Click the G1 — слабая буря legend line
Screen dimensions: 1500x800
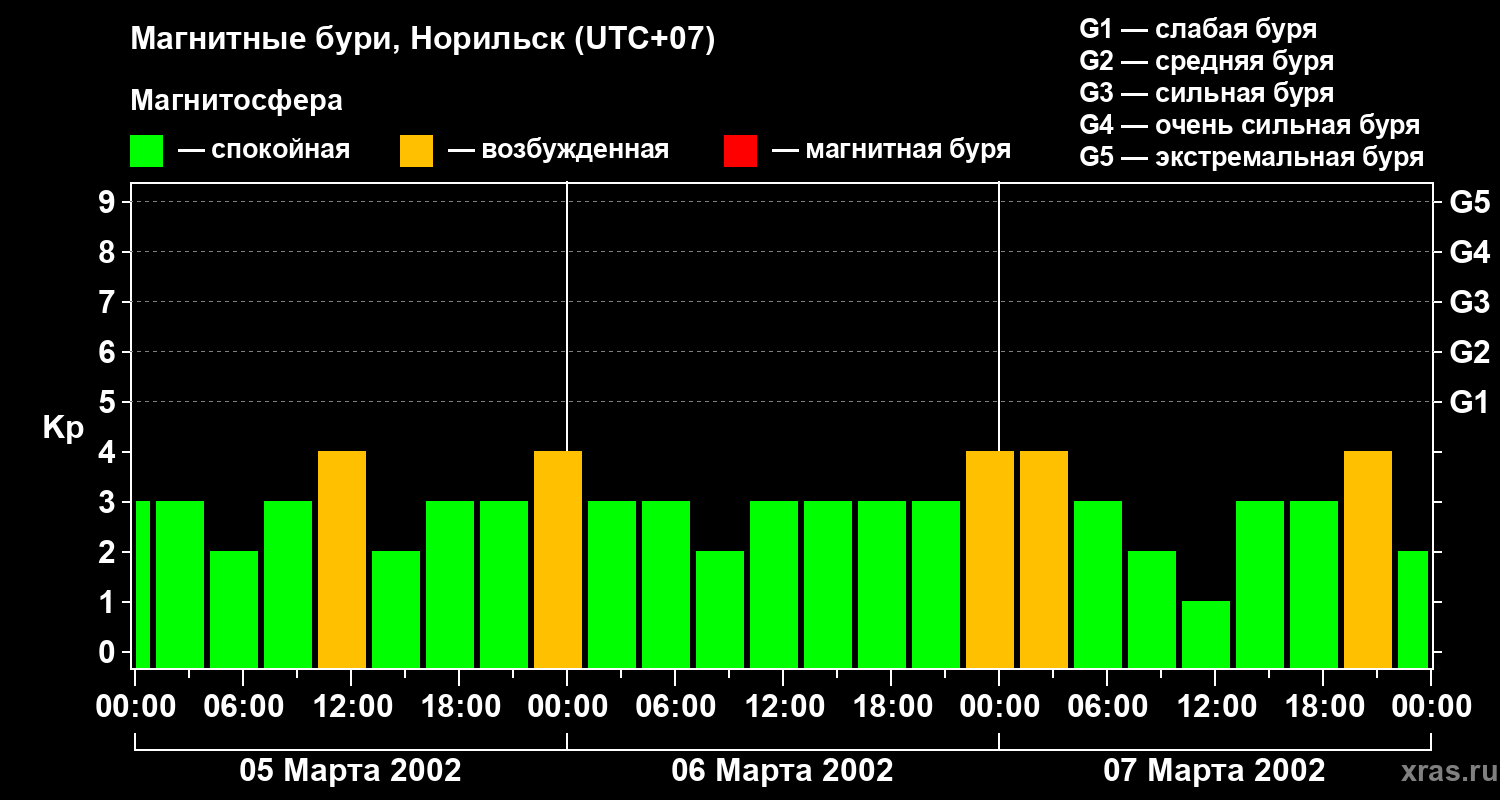1198,29
